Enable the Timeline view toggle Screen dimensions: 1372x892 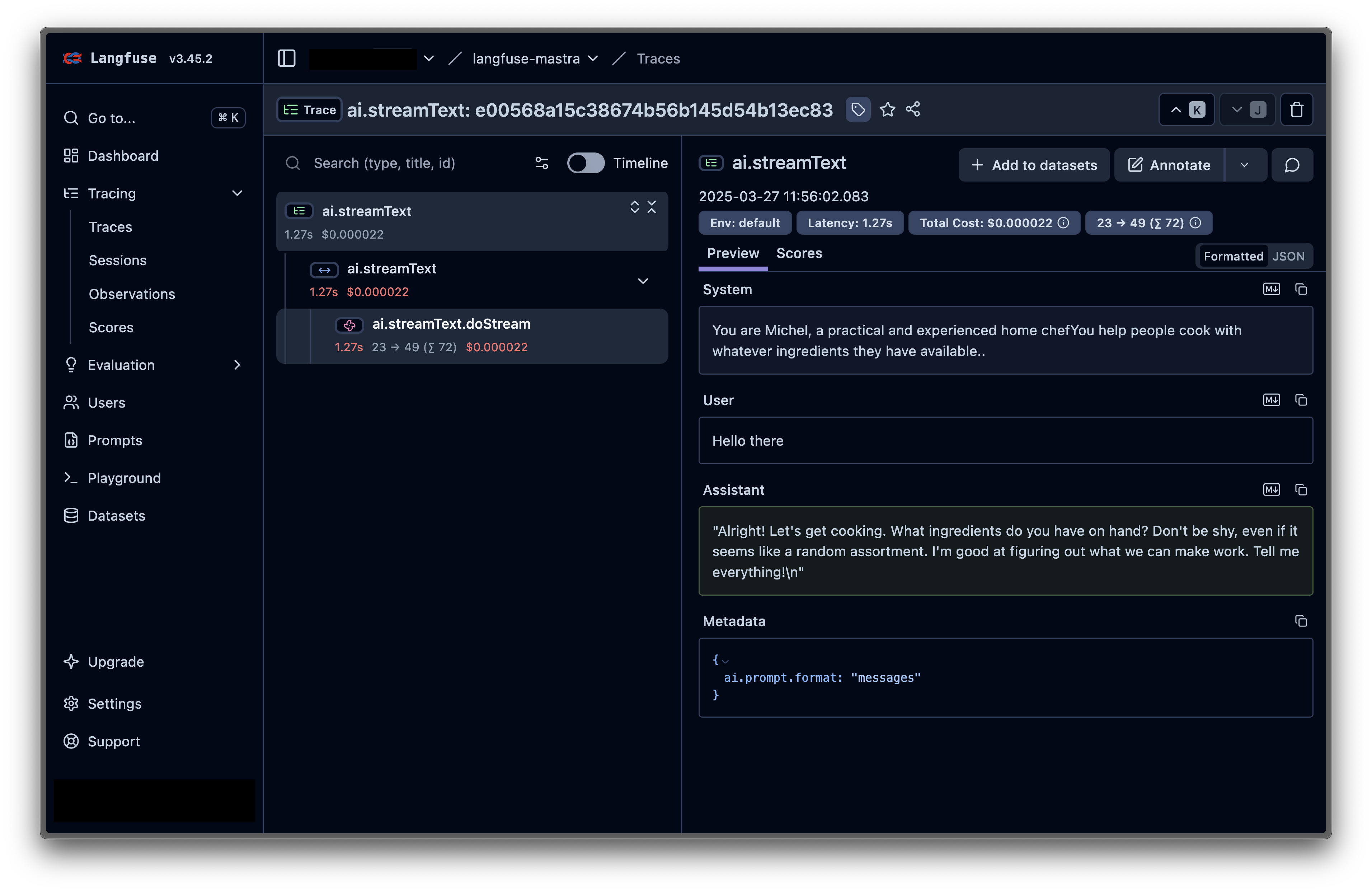586,163
